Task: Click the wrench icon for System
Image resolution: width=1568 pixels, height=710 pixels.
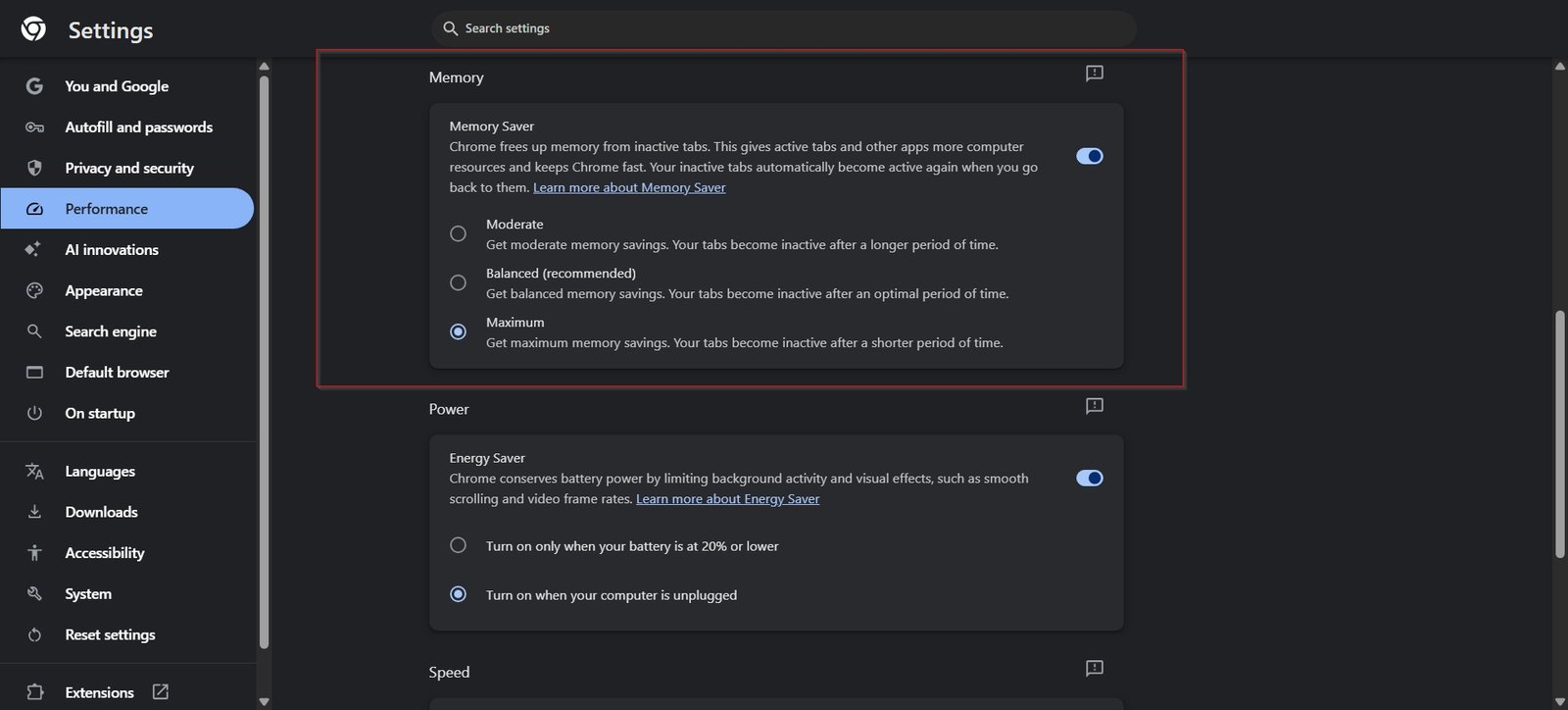Action: [34, 594]
